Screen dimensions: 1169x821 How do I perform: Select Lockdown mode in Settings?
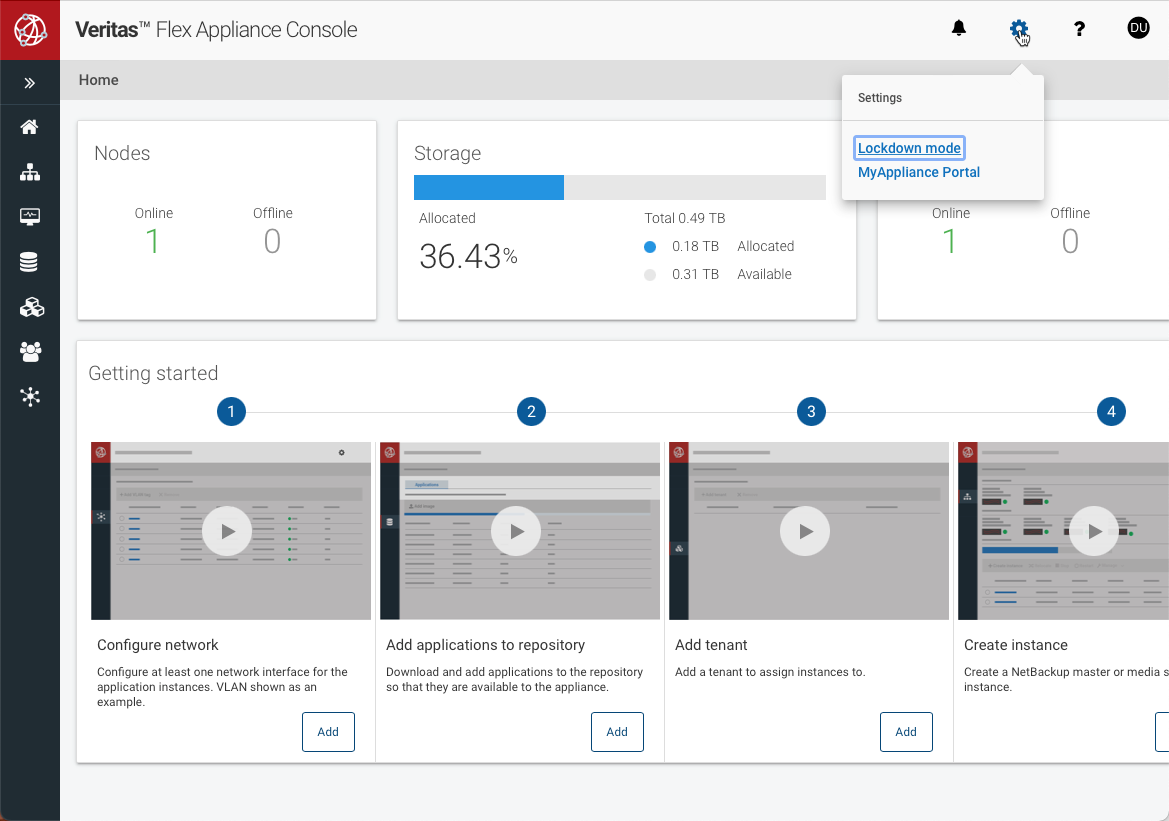coord(910,148)
